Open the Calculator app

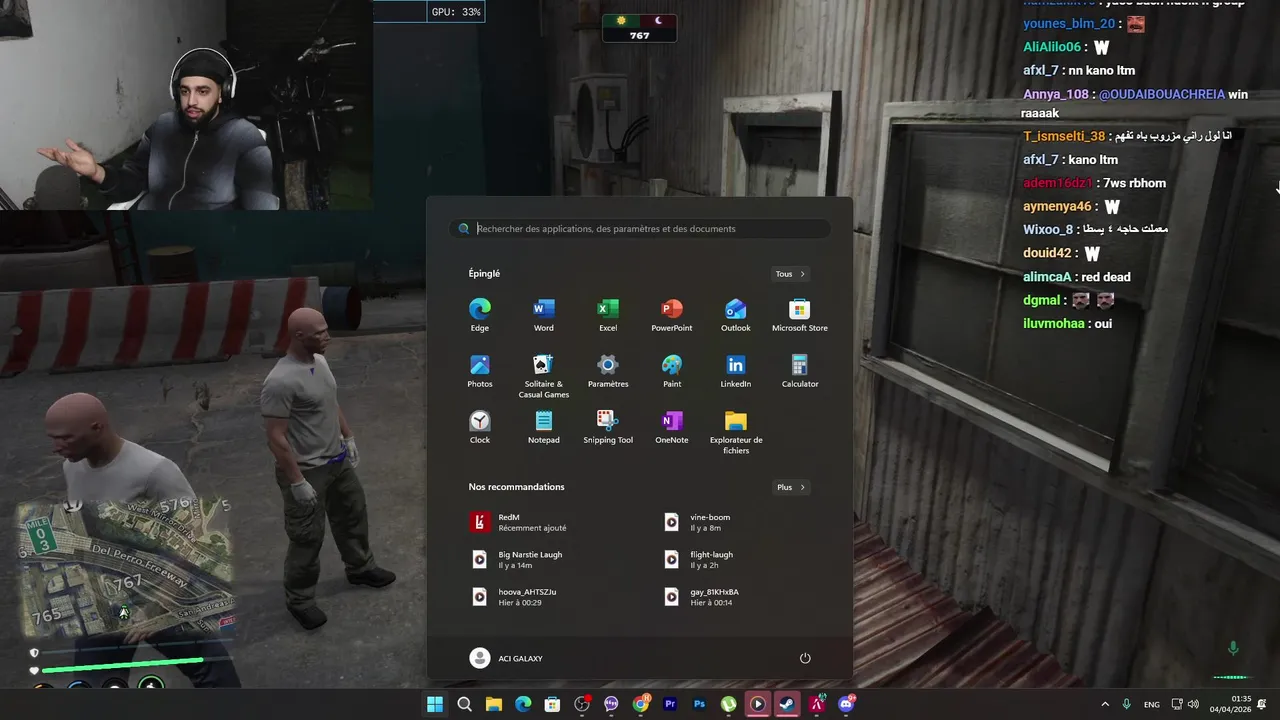(x=800, y=371)
